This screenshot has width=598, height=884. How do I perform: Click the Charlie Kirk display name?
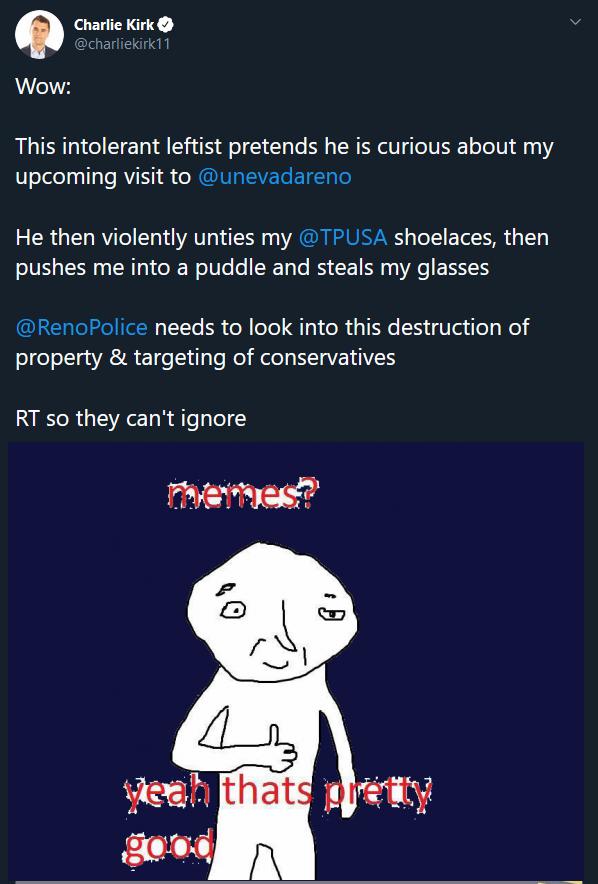(x=114, y=25)
